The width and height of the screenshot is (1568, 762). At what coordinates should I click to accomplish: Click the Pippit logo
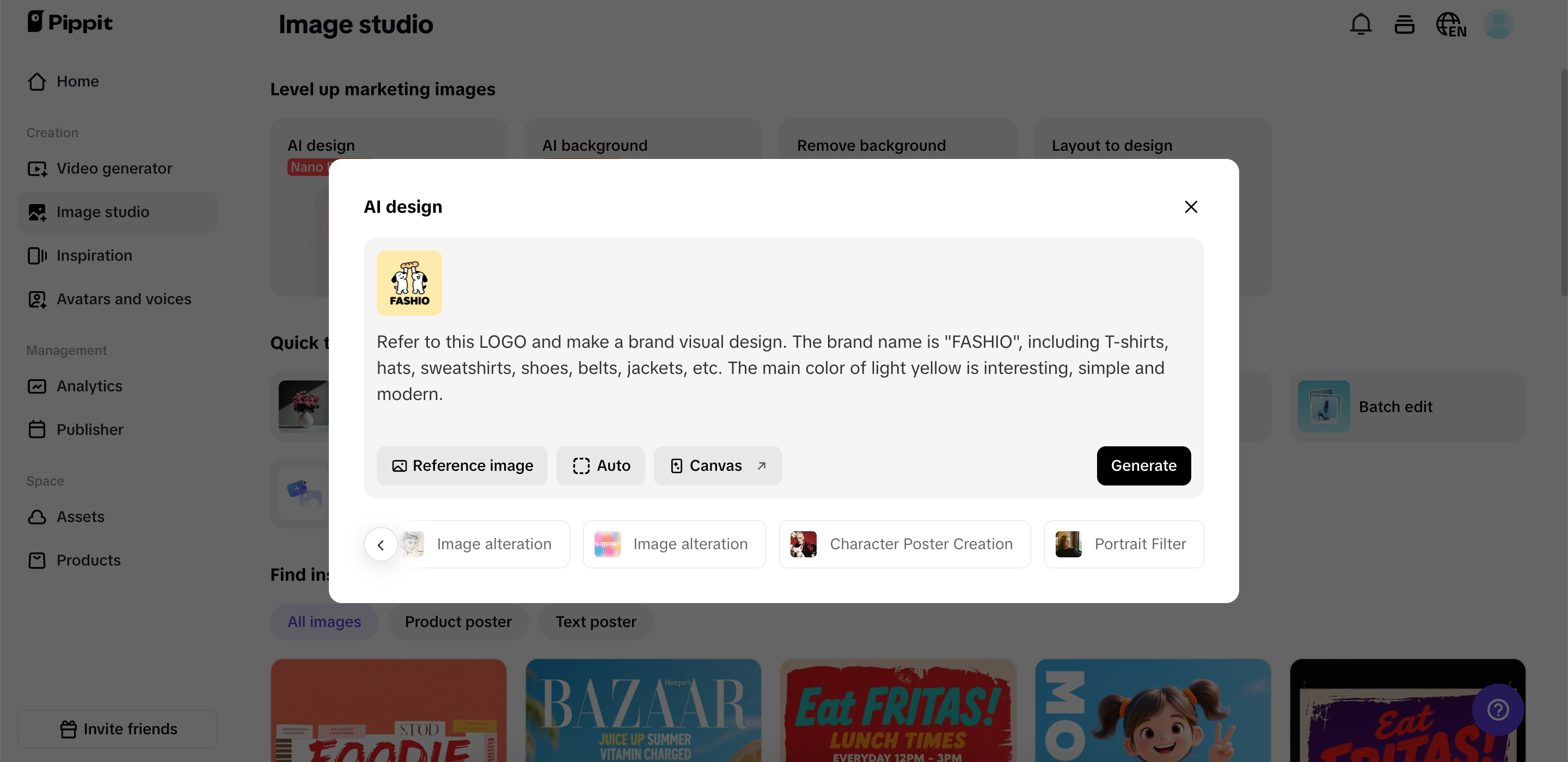[70, 22]
